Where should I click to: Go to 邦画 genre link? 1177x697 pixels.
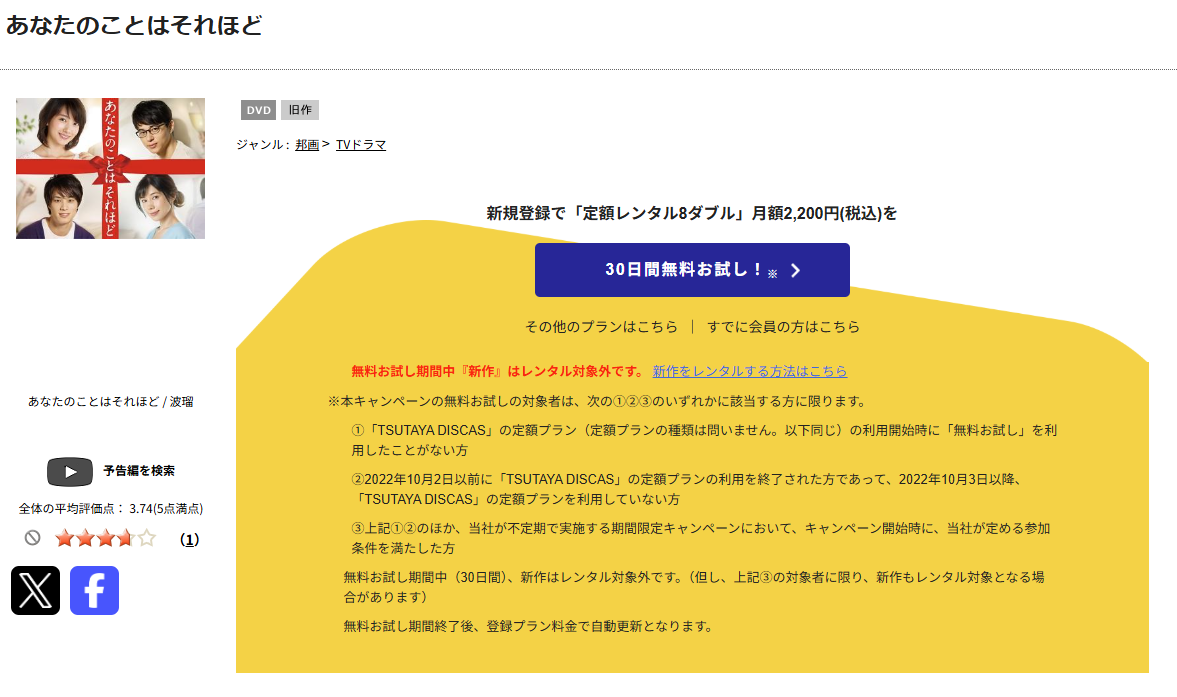point(307,145)
